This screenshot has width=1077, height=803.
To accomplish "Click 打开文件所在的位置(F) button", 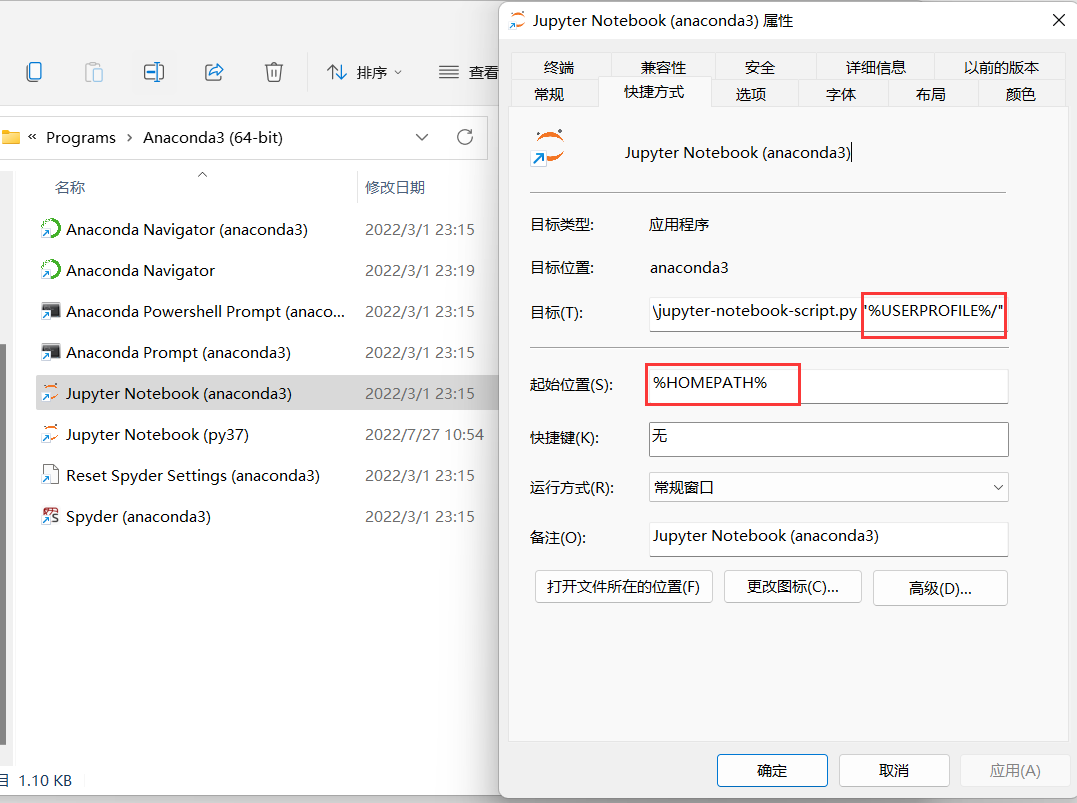I will coord(624,587).
